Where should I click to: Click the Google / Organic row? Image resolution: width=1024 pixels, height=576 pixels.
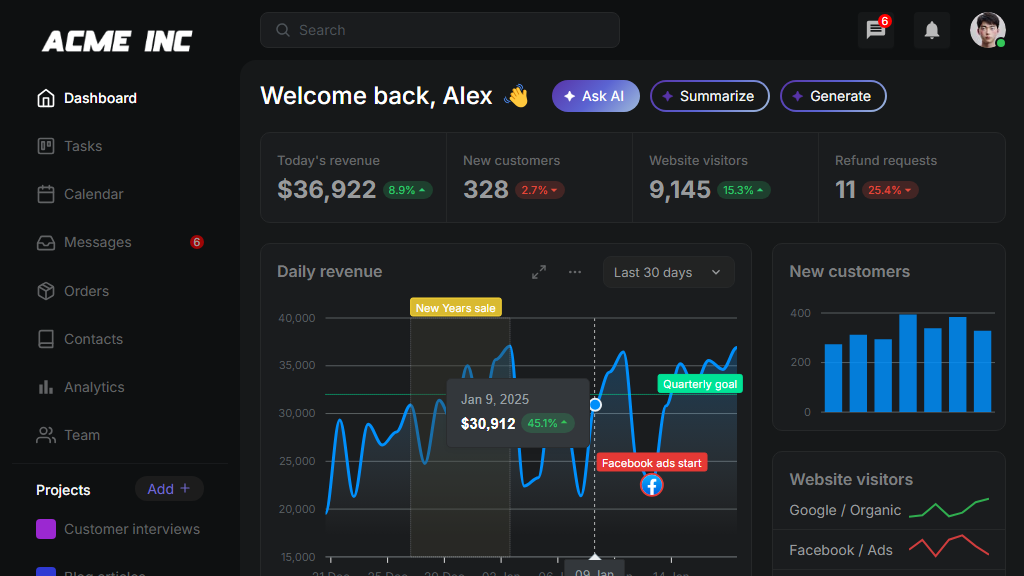point(888,510)
